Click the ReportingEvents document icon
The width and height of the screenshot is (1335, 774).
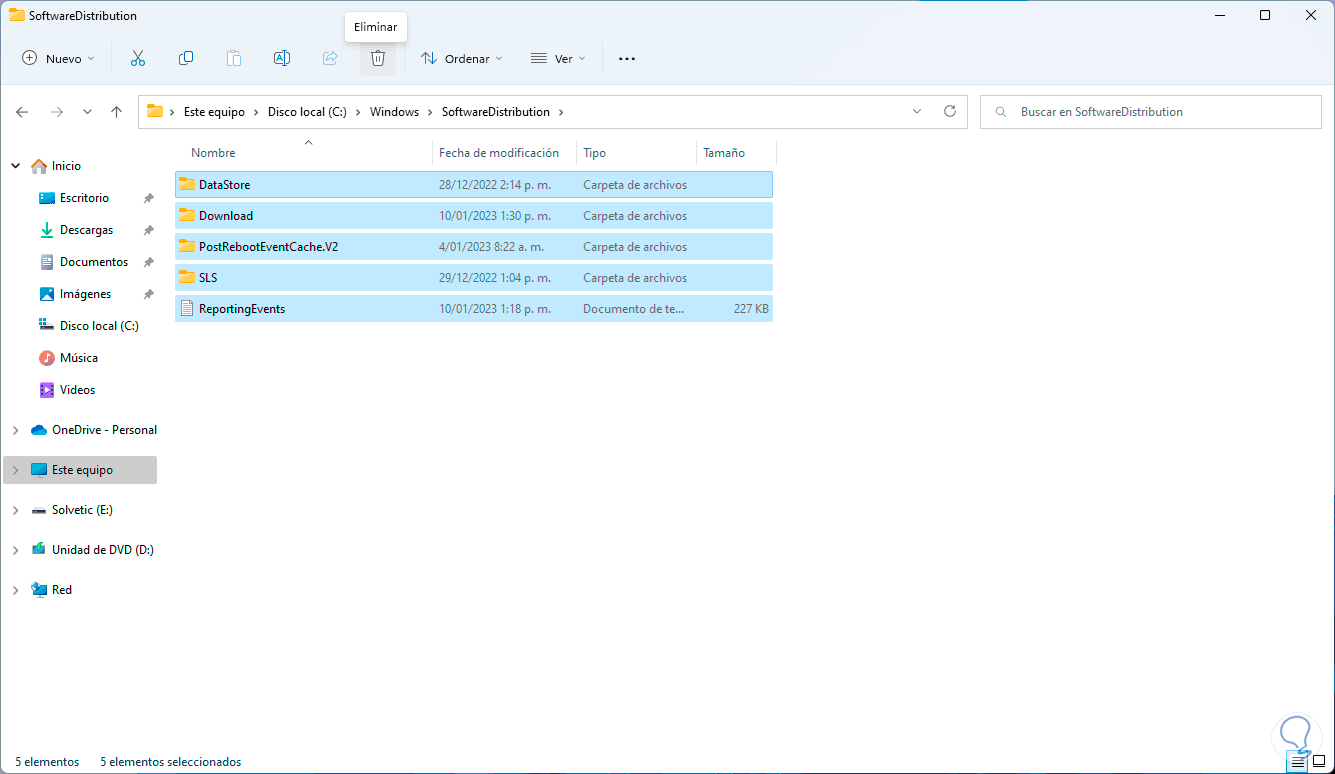(x=186, y=308)
